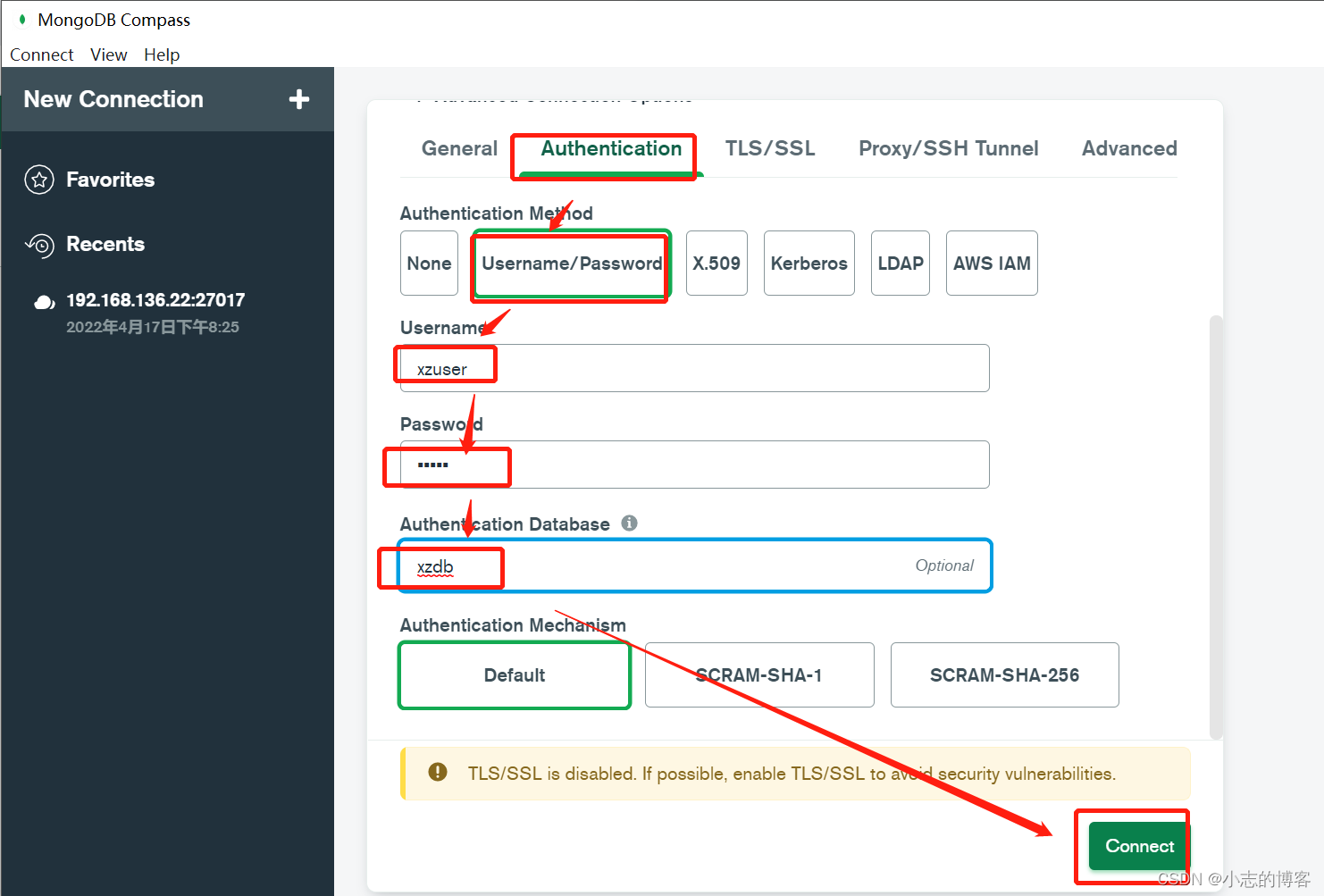This screenshot has height=896, width=1324.
Task: Click the Authentication Method label
Action: point(497,214)
